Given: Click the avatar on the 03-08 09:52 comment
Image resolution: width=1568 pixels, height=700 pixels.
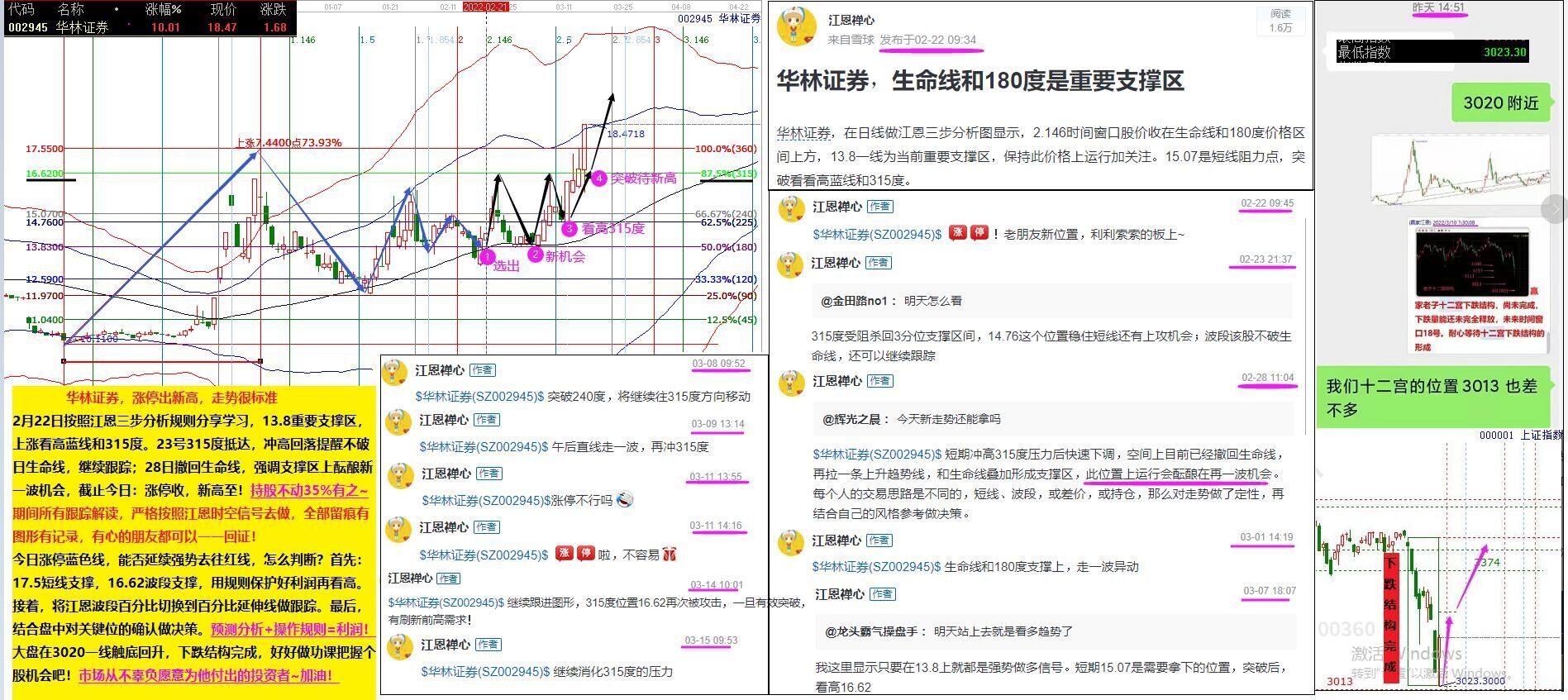Looking at the screenshot, I should coord(395,372).
